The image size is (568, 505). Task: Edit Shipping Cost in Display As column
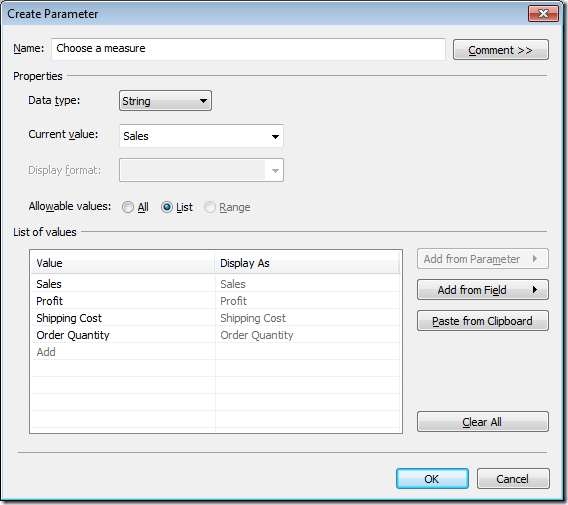pos(308,318)
